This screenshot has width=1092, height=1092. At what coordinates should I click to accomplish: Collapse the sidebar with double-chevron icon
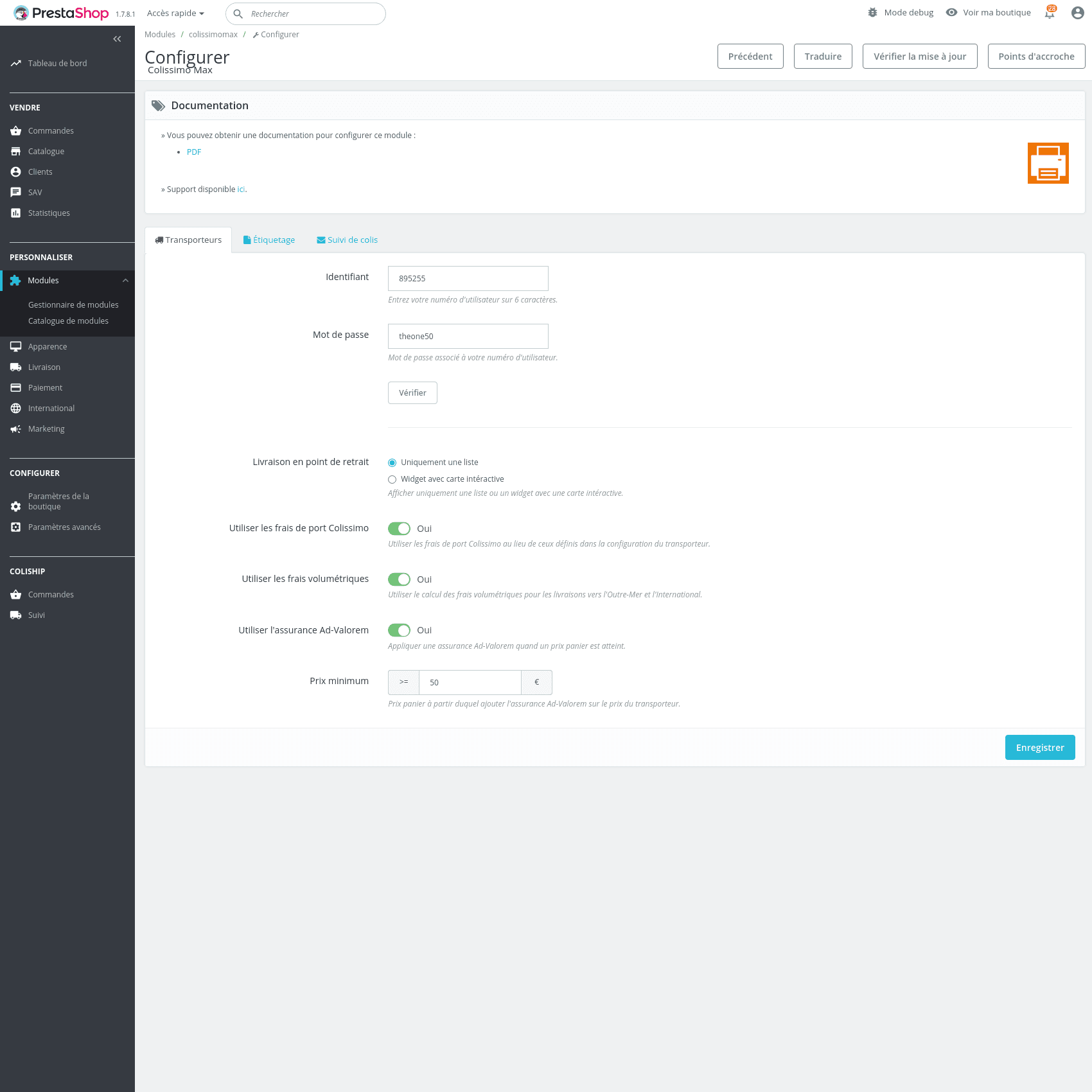coord(117,39)
